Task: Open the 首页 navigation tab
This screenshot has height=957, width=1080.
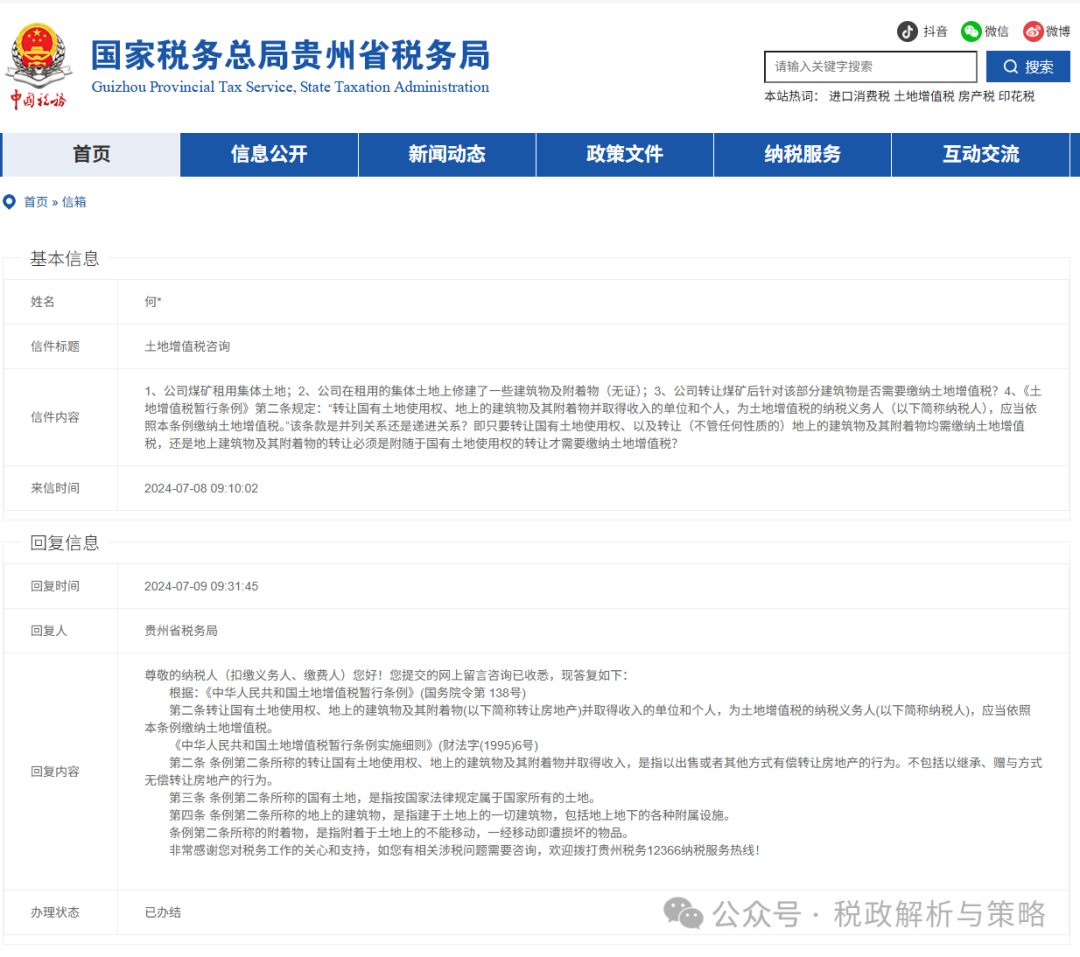Action: [91, 155]
